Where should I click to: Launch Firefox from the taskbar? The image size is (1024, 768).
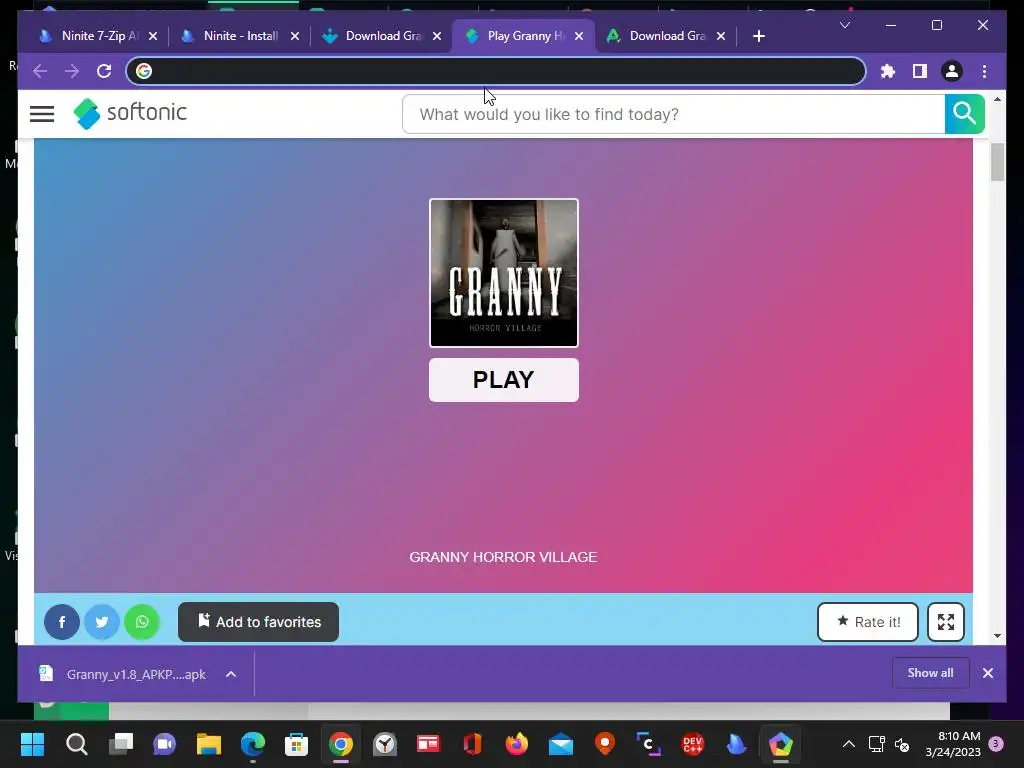[517, 744]
